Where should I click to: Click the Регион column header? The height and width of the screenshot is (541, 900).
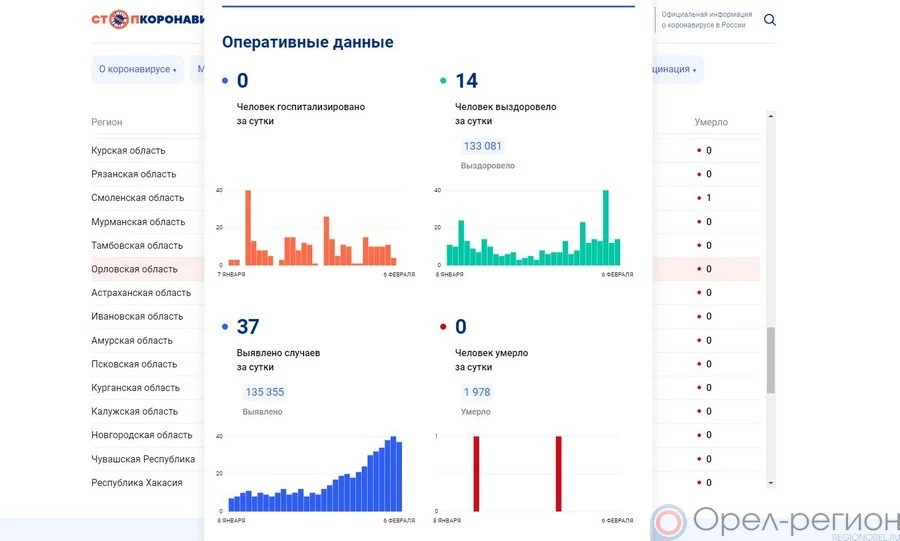(107, 122)
